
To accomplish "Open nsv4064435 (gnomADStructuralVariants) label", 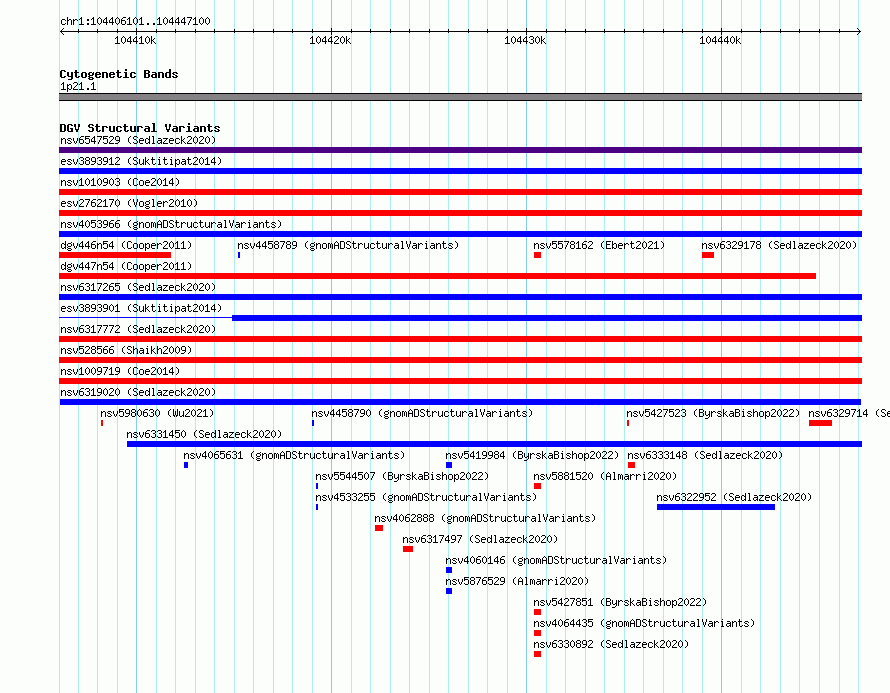I will coord(644,623).
